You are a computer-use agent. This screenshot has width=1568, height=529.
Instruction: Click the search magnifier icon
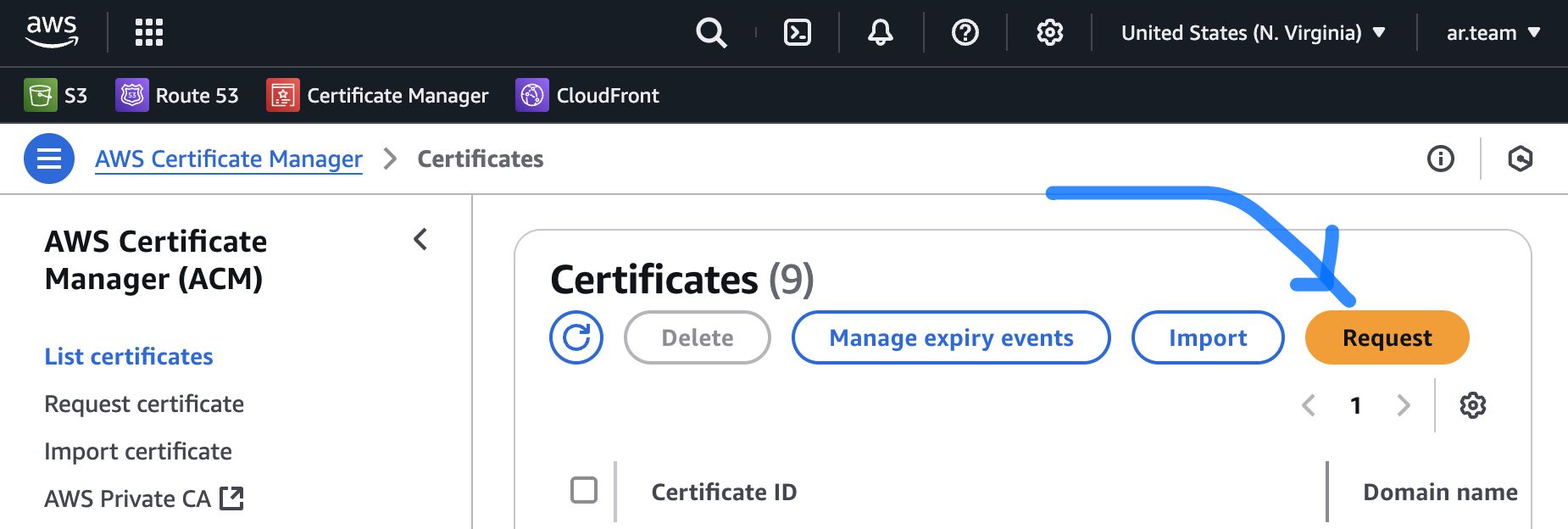710,33
